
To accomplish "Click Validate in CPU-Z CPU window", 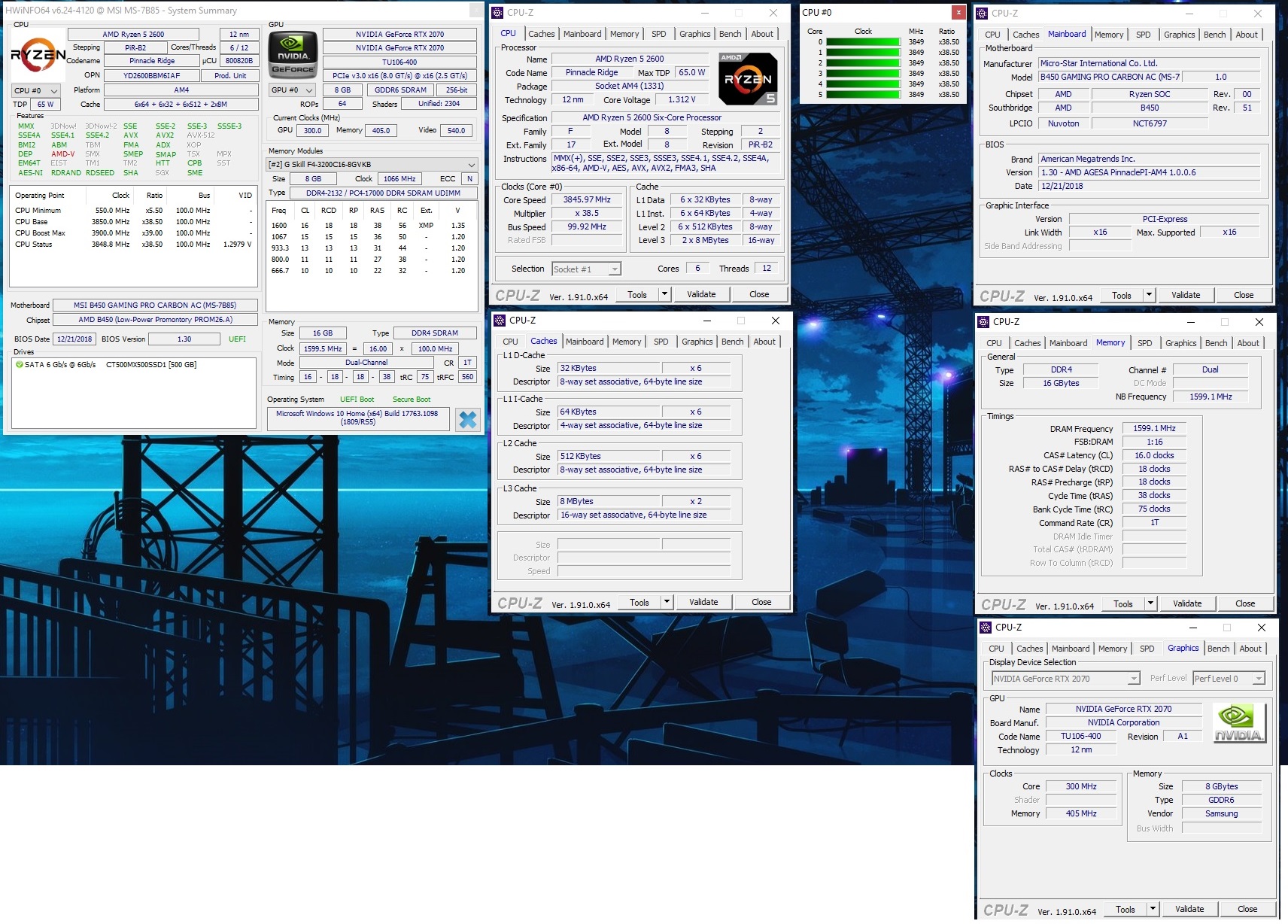I will point(701,294).
